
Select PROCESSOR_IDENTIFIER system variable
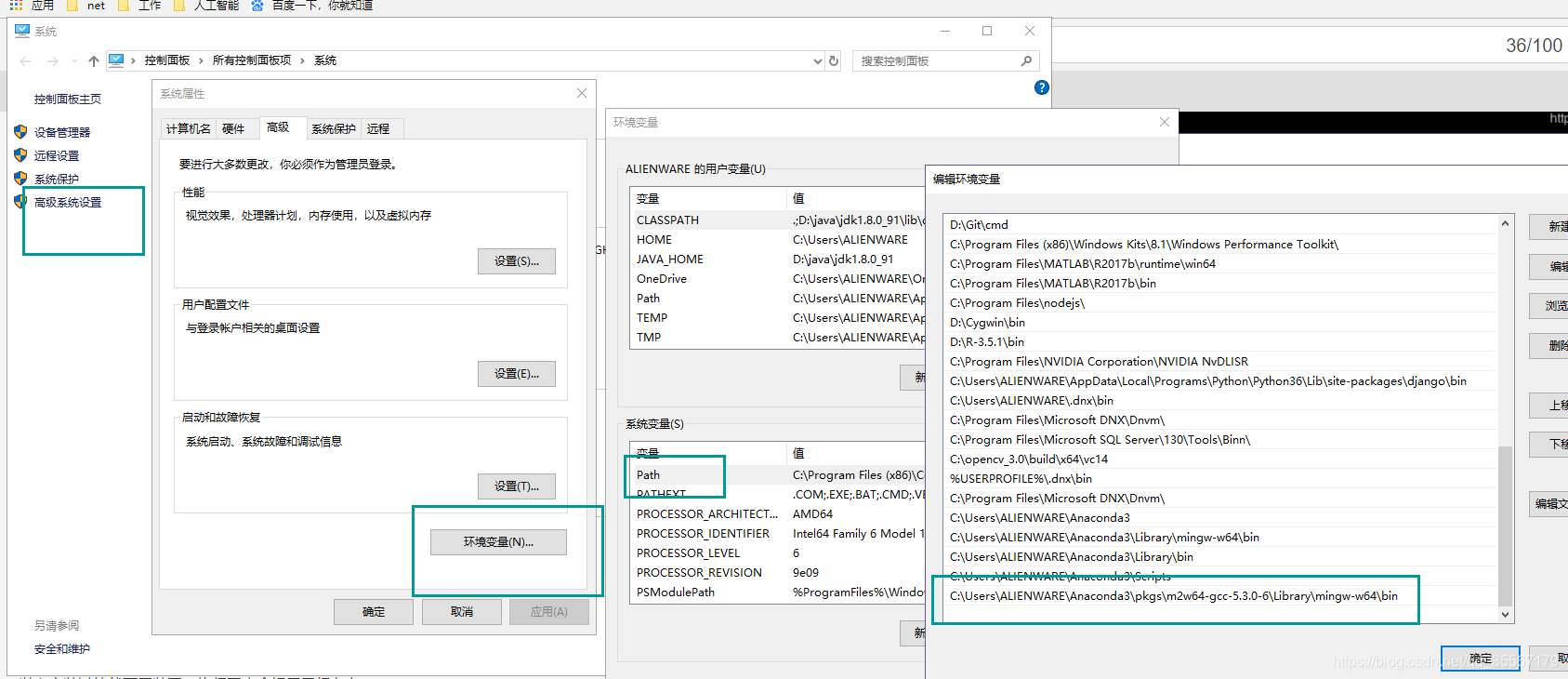pyautogui.click(x=779, y=534)
